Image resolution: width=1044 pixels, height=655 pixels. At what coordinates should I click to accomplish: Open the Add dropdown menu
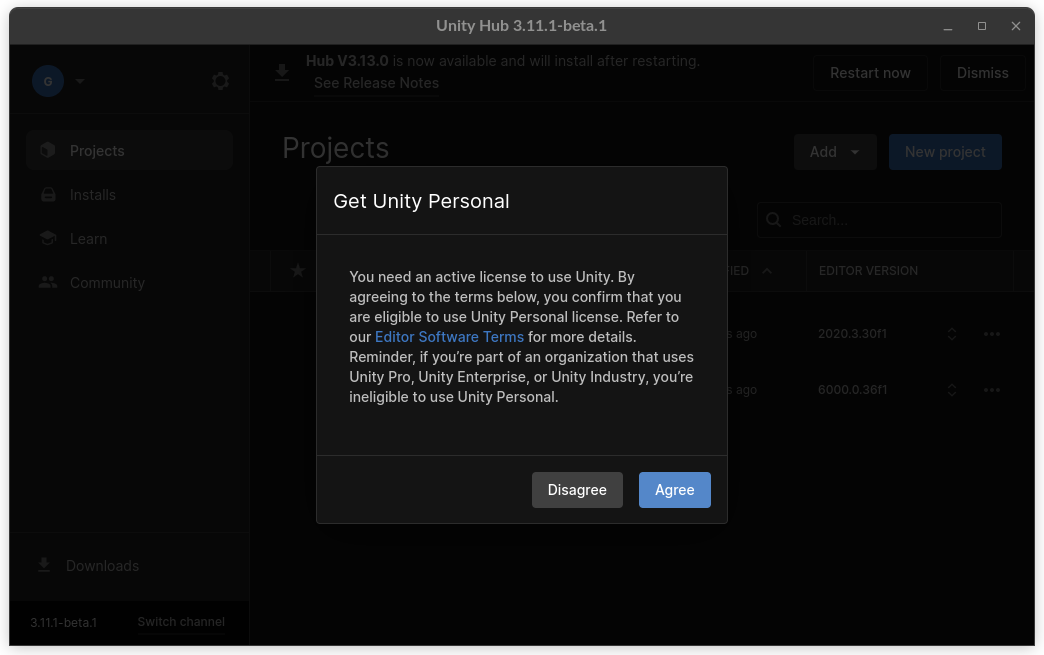[x=834, y=152]
